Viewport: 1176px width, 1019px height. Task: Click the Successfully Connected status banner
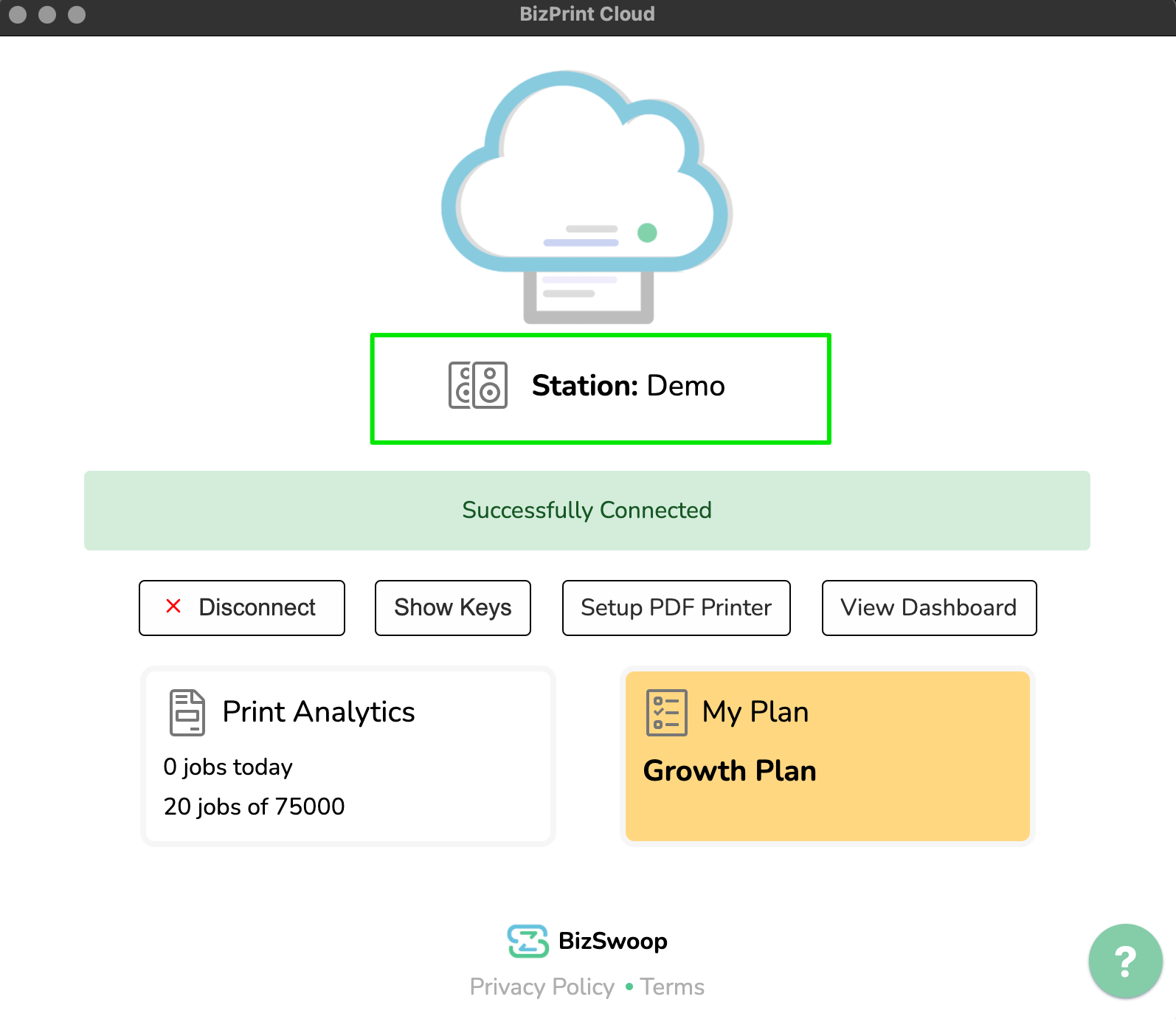click(x=587, y=511)
